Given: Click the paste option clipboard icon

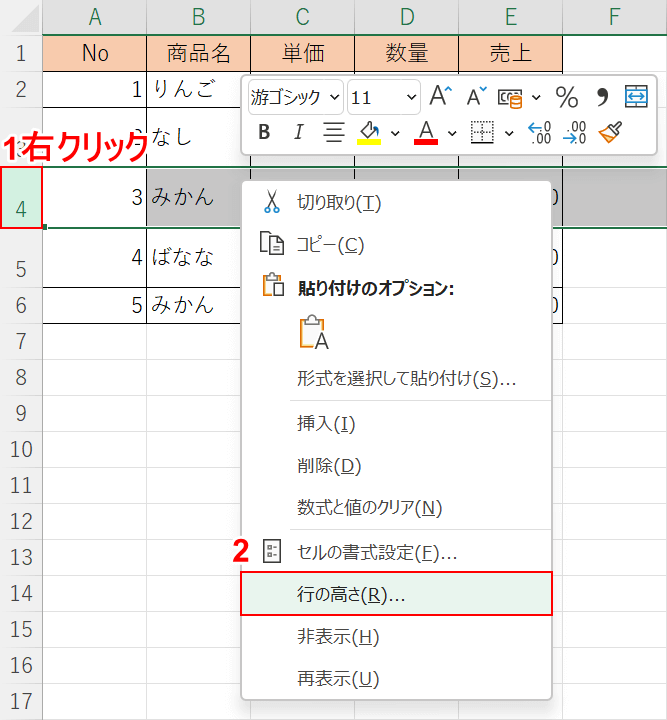Looking at the screenshot, I should pyautogui.click(x=313, y=334).
